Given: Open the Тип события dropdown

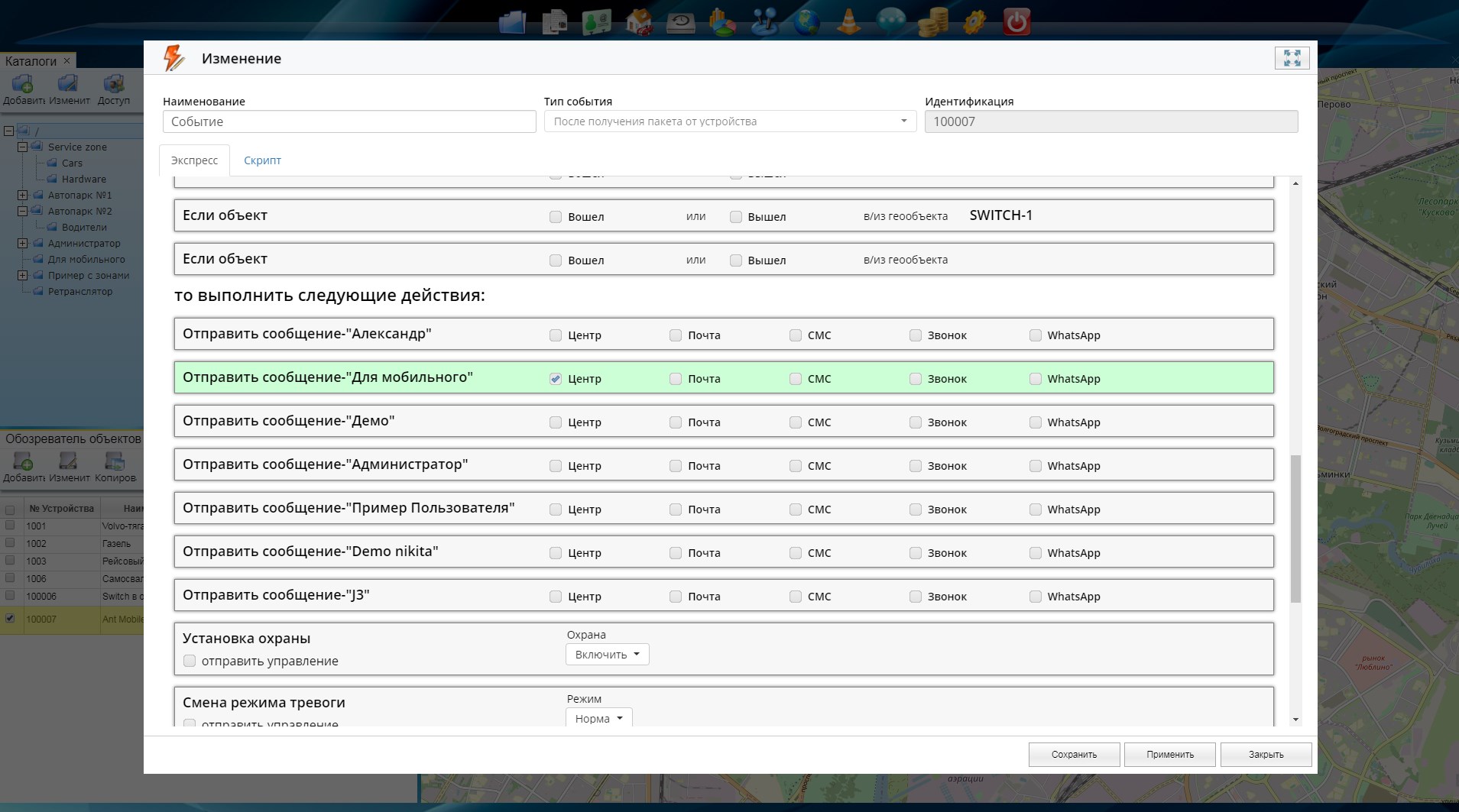Looking at the screenshot, I should [730, 121].
